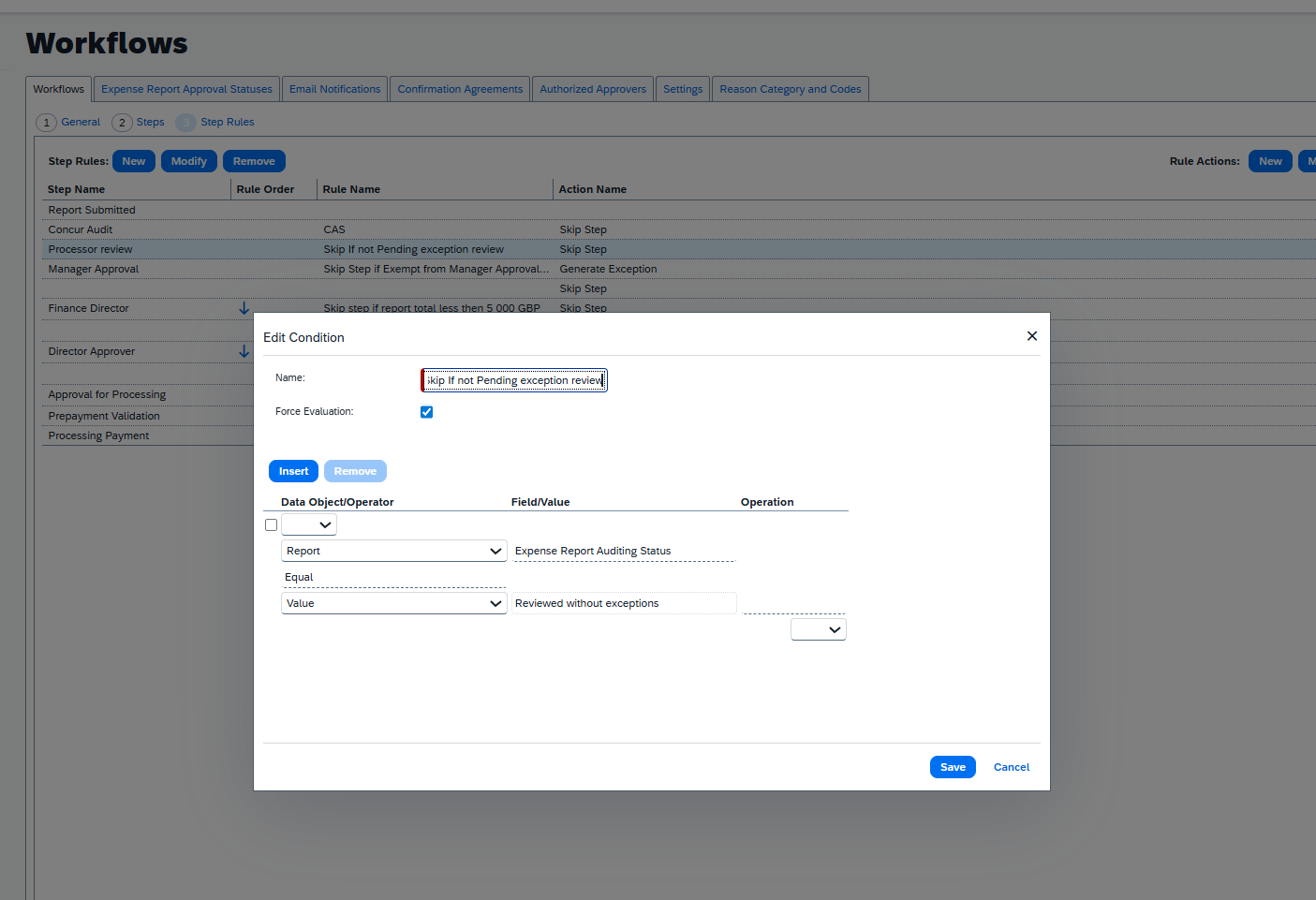Click the Expense Report Auditing Status field
The width and height of the screenshot is (1316, 900).
point(624,552)
